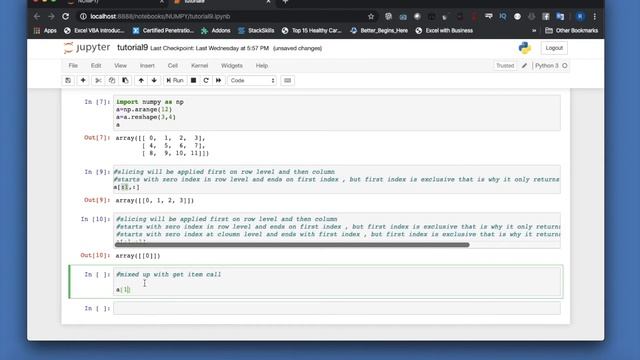Open a new browser tab
The height and width of the screenshot is (360, 640).
coord(285,2)
